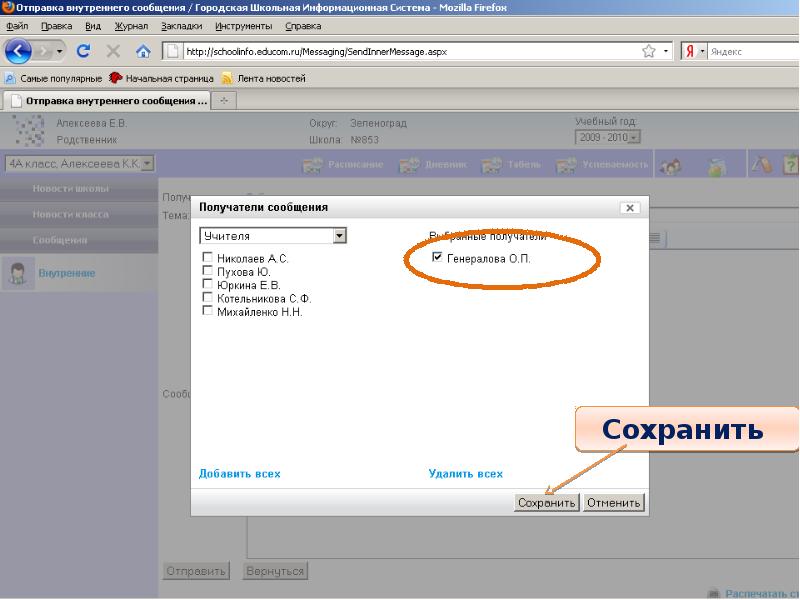Tick the Михайленко Н.Н. checkbox

(x=207, y=311)
